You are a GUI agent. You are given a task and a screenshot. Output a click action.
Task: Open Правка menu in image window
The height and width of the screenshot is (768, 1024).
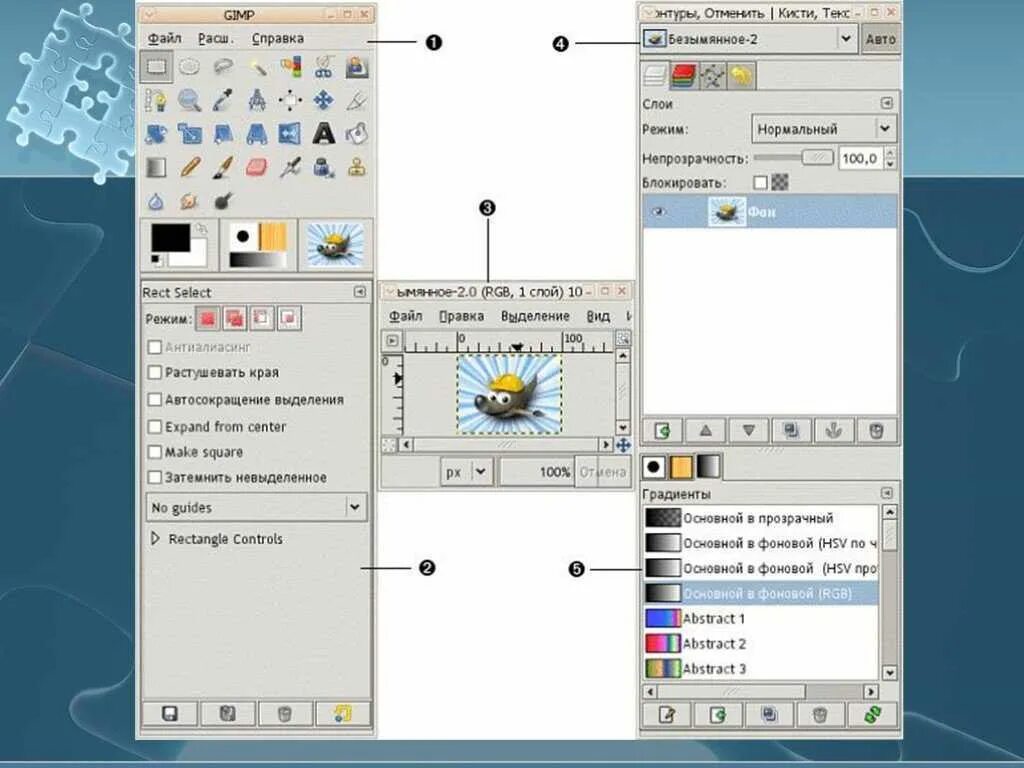[x=461, y=316]
